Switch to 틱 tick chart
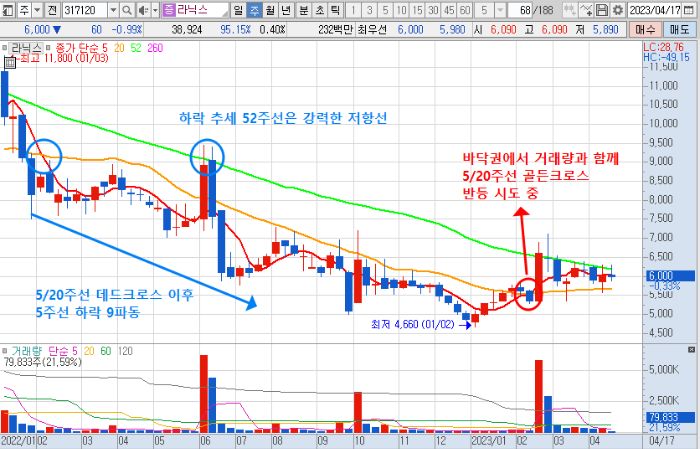The image size is (700, 449). tap(336, 9)
